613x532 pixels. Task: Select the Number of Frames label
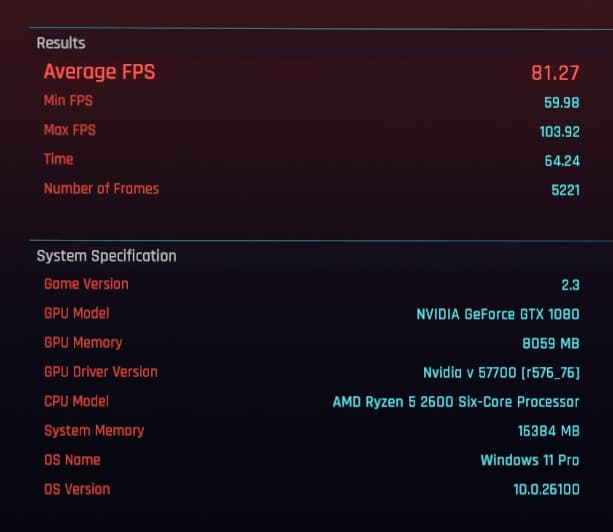click(x=102, y=189)
